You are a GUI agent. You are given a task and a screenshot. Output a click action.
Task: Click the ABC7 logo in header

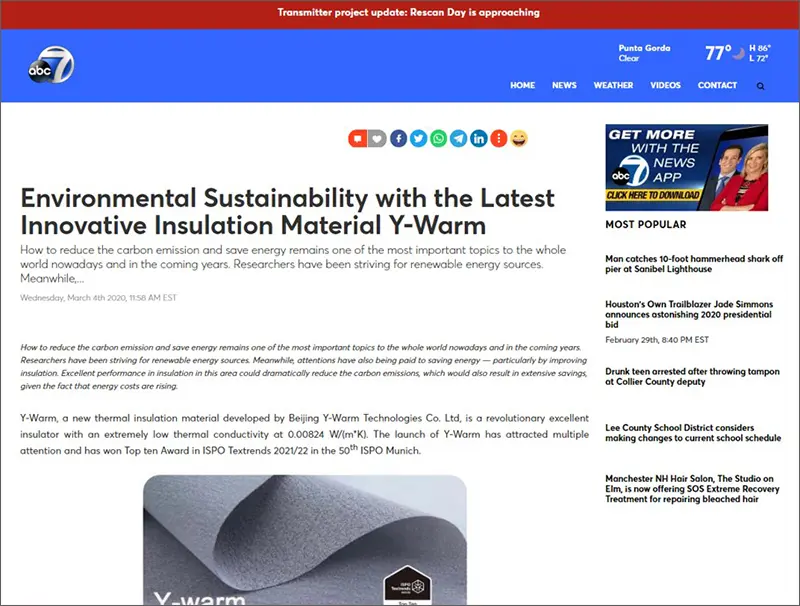click(51, 66)
